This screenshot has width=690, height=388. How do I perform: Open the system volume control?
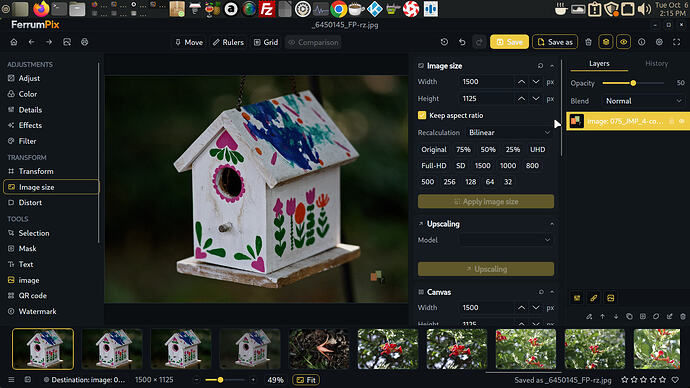(644, 9)
